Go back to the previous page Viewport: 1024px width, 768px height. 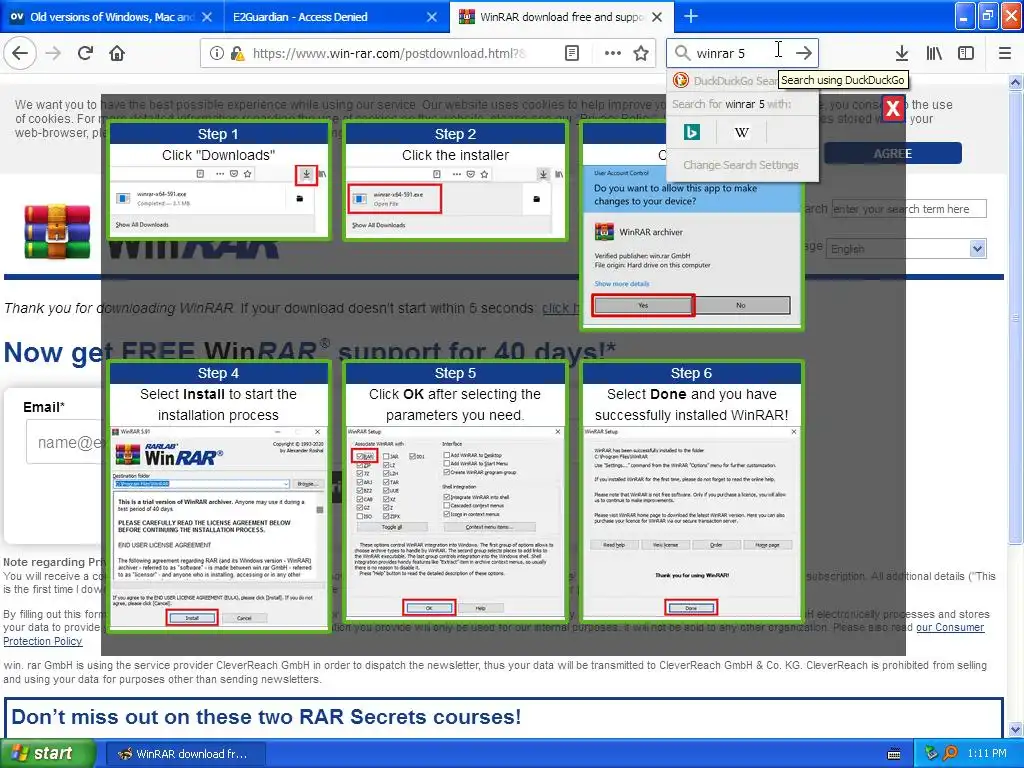click(20, 53)
